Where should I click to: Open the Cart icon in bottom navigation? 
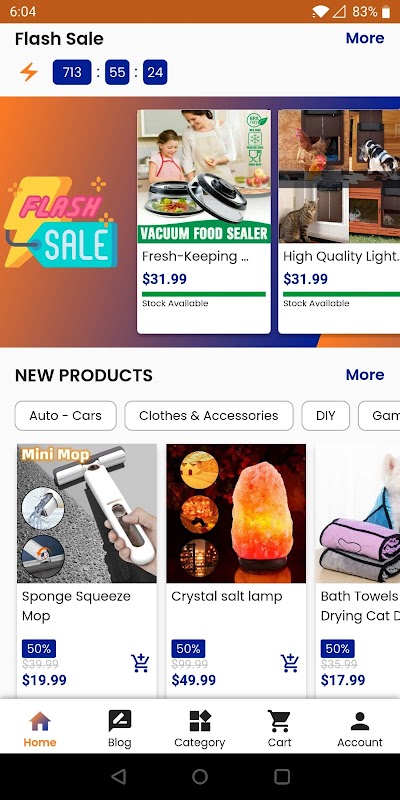click(279, 721)
